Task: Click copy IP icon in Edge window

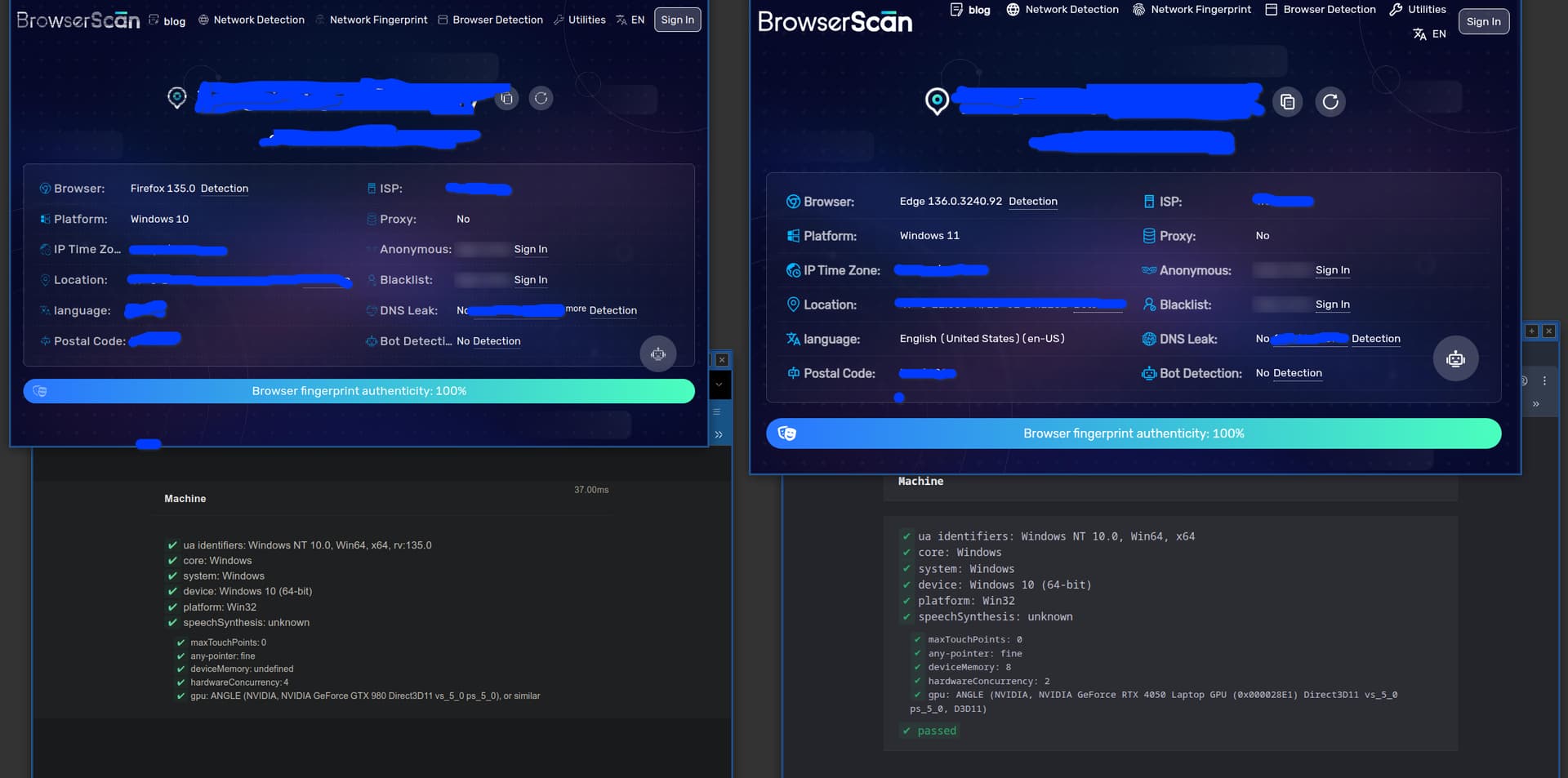Action: (1287, 102)
